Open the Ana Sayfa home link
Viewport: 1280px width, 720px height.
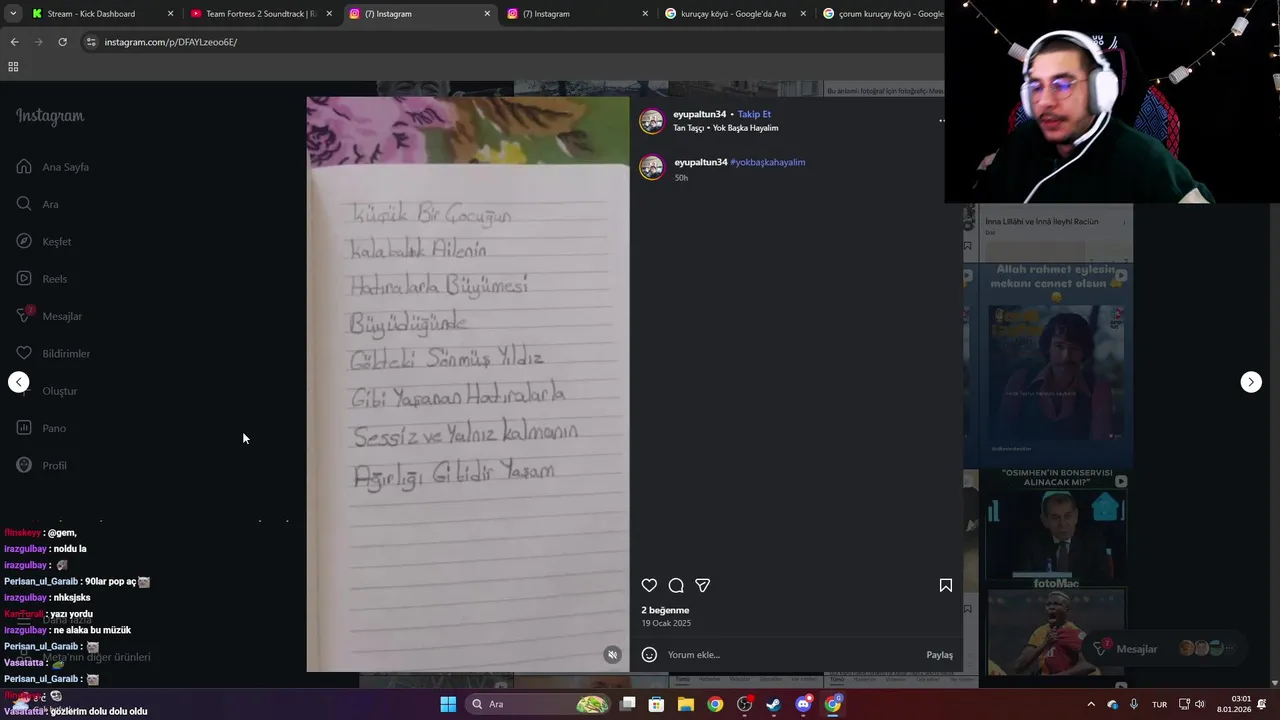coord(53,167)
